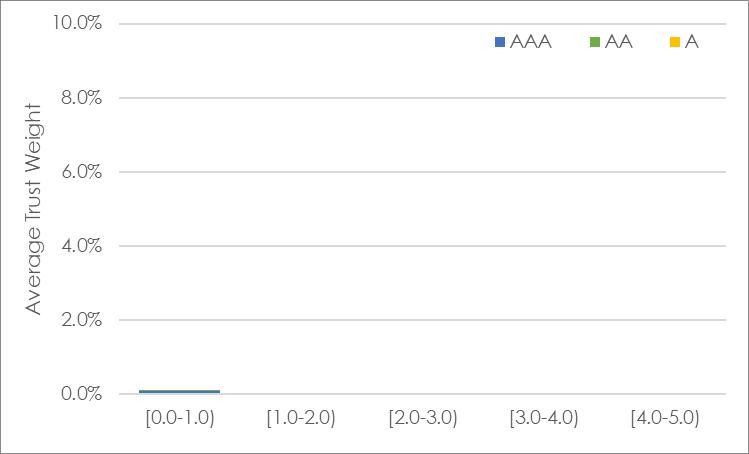Select the [3.0-4.0) category label
The height and width of the screenshot is (454, 749).
[x=544, y=418]
